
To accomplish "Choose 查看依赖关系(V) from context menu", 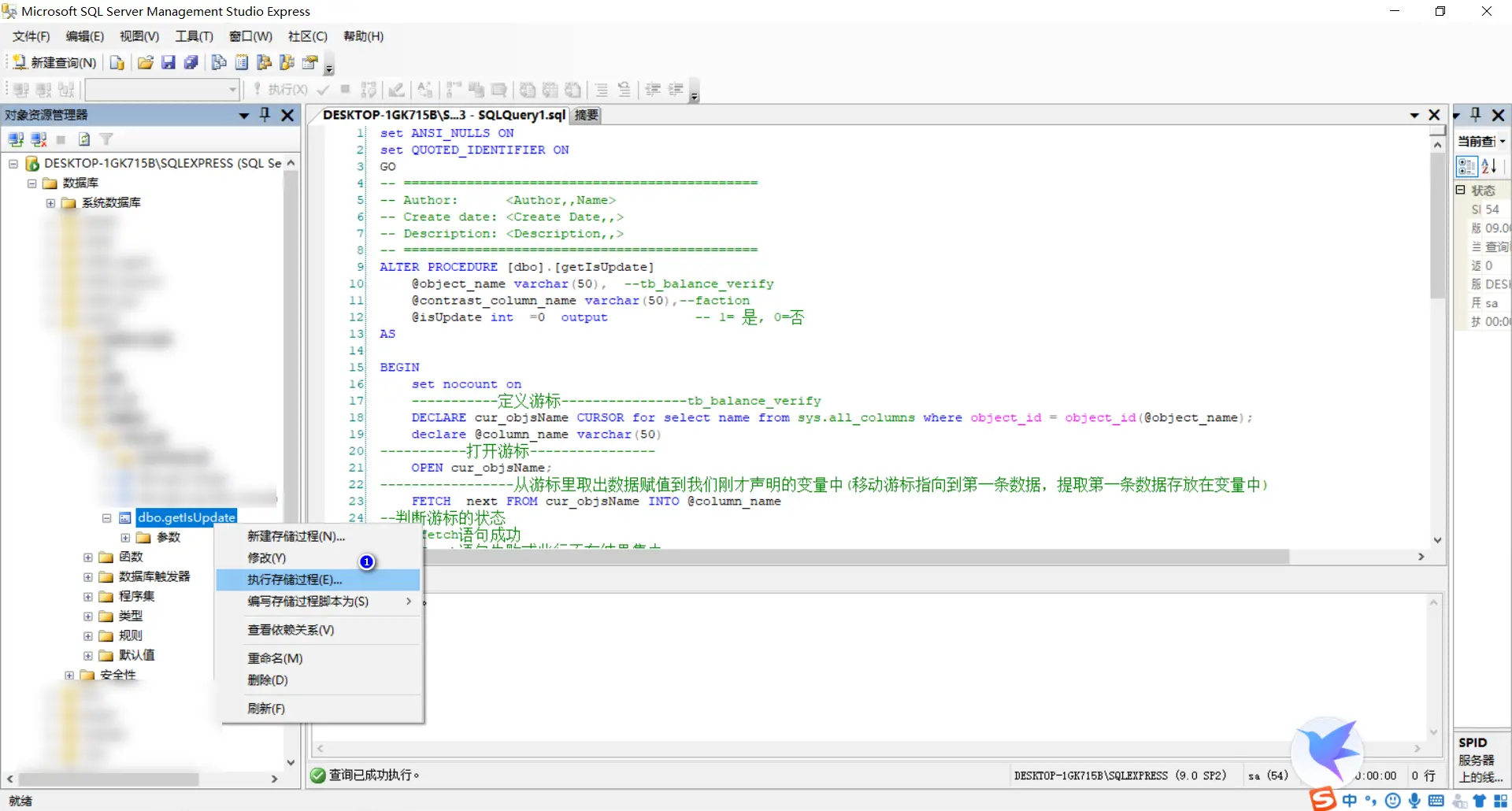I will [320, 630].
